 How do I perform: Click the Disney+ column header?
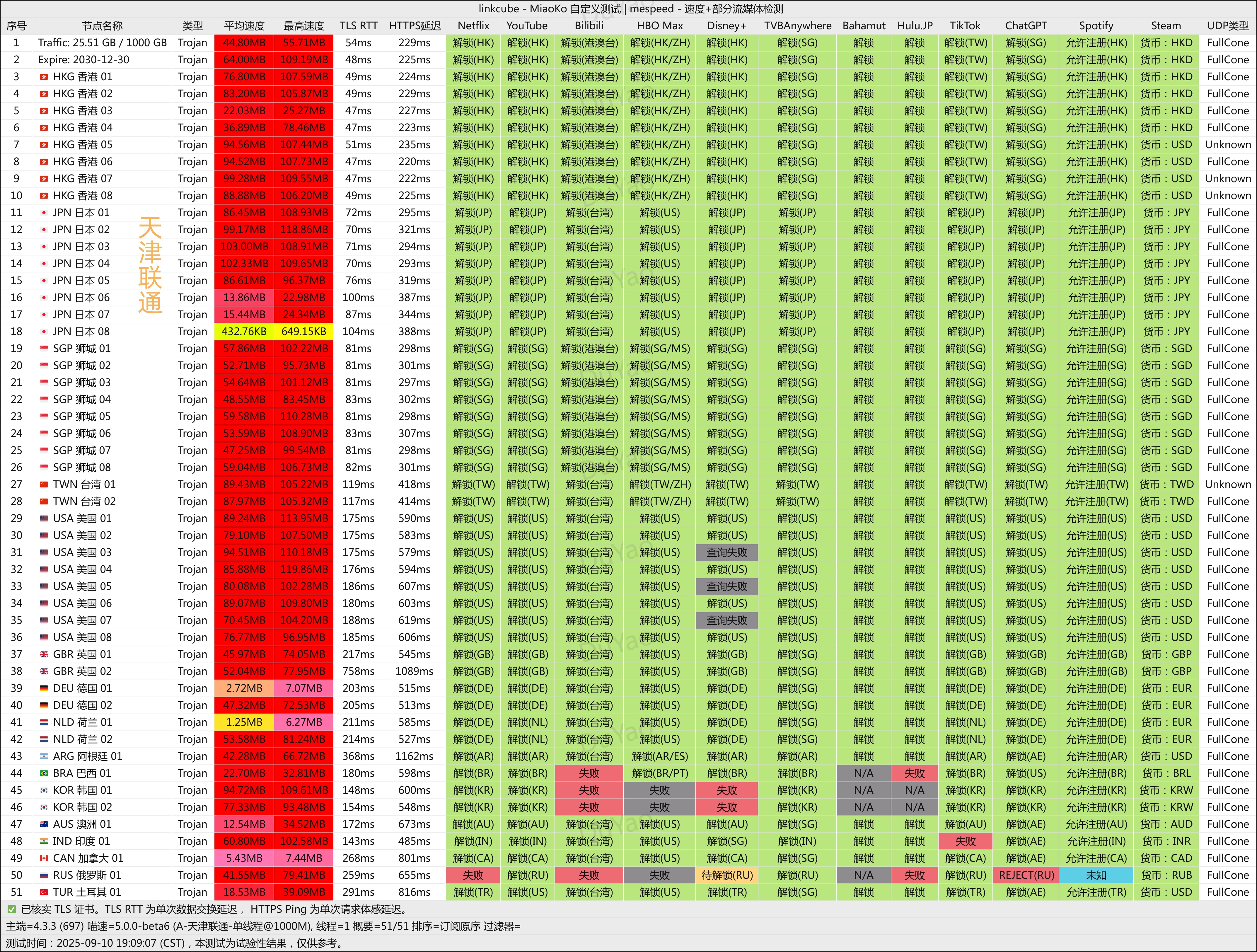[727, 25]
